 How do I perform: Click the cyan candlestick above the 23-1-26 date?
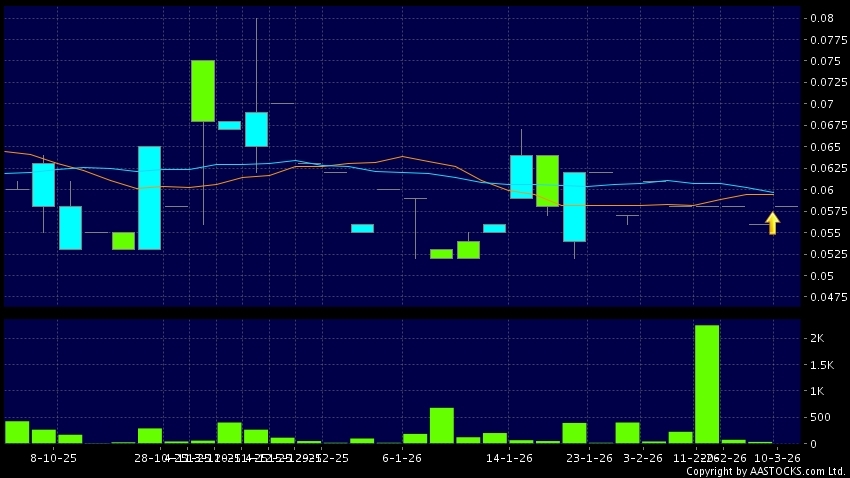click(x=574, y=206)
